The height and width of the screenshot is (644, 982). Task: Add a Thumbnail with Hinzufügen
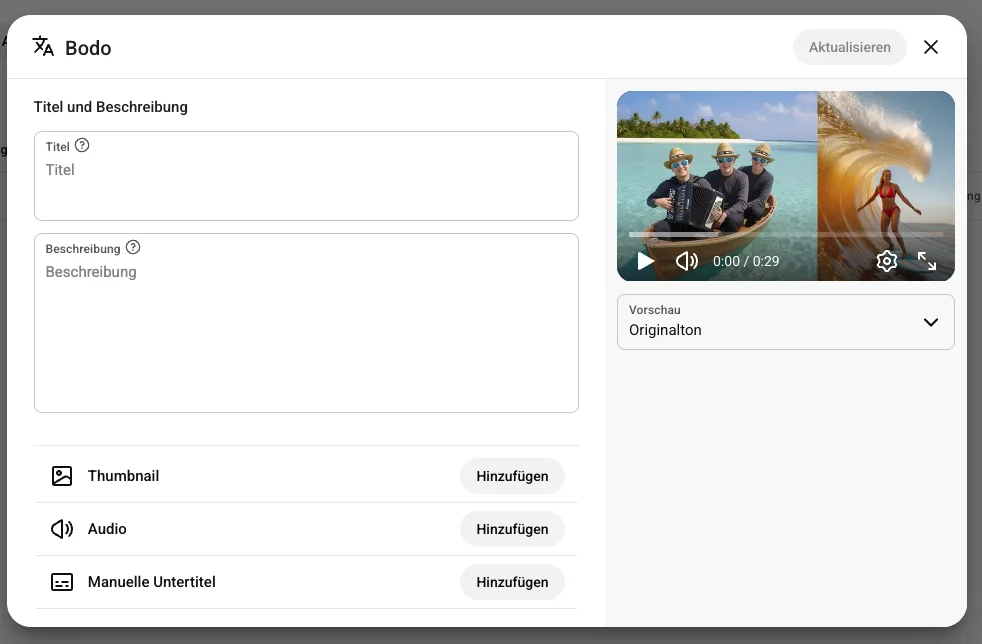coord(512,476)
